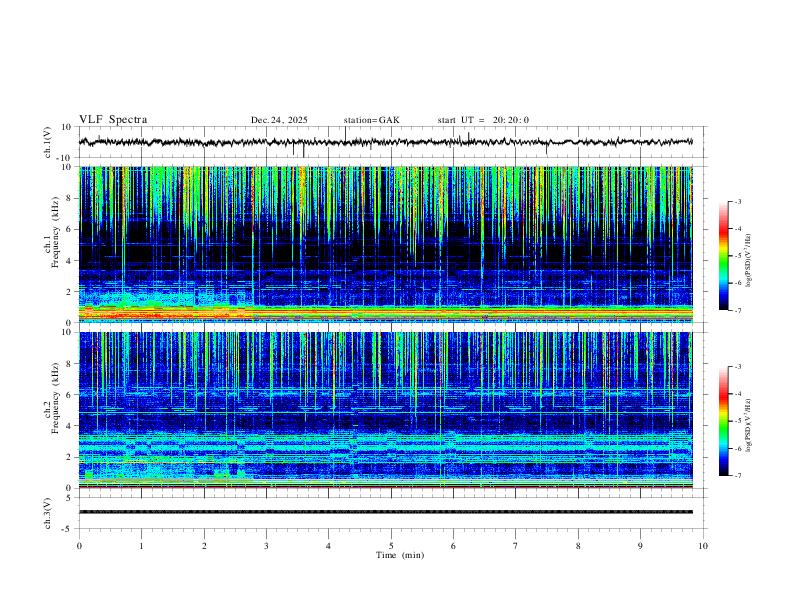Select the "start UT = 20:20:0" text

[483, 120]
